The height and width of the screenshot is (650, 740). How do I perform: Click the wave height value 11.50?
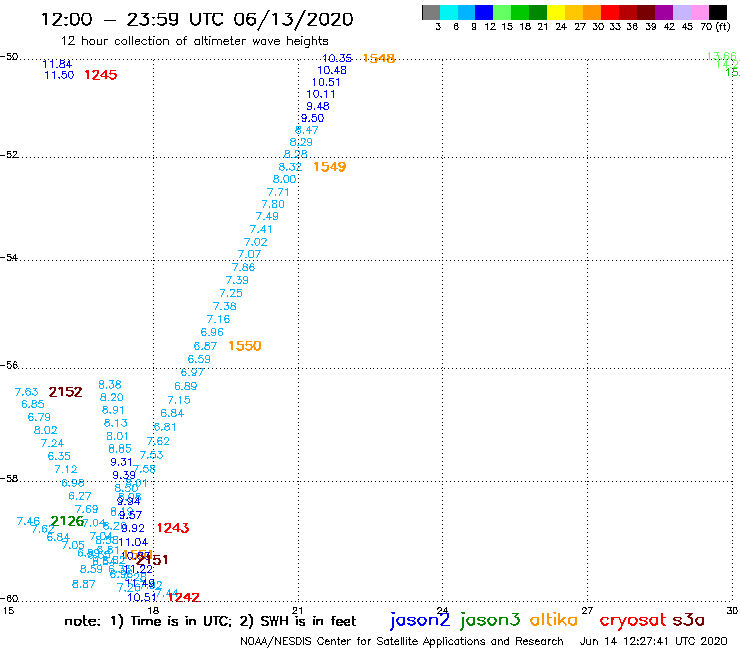tap(59, 75)
